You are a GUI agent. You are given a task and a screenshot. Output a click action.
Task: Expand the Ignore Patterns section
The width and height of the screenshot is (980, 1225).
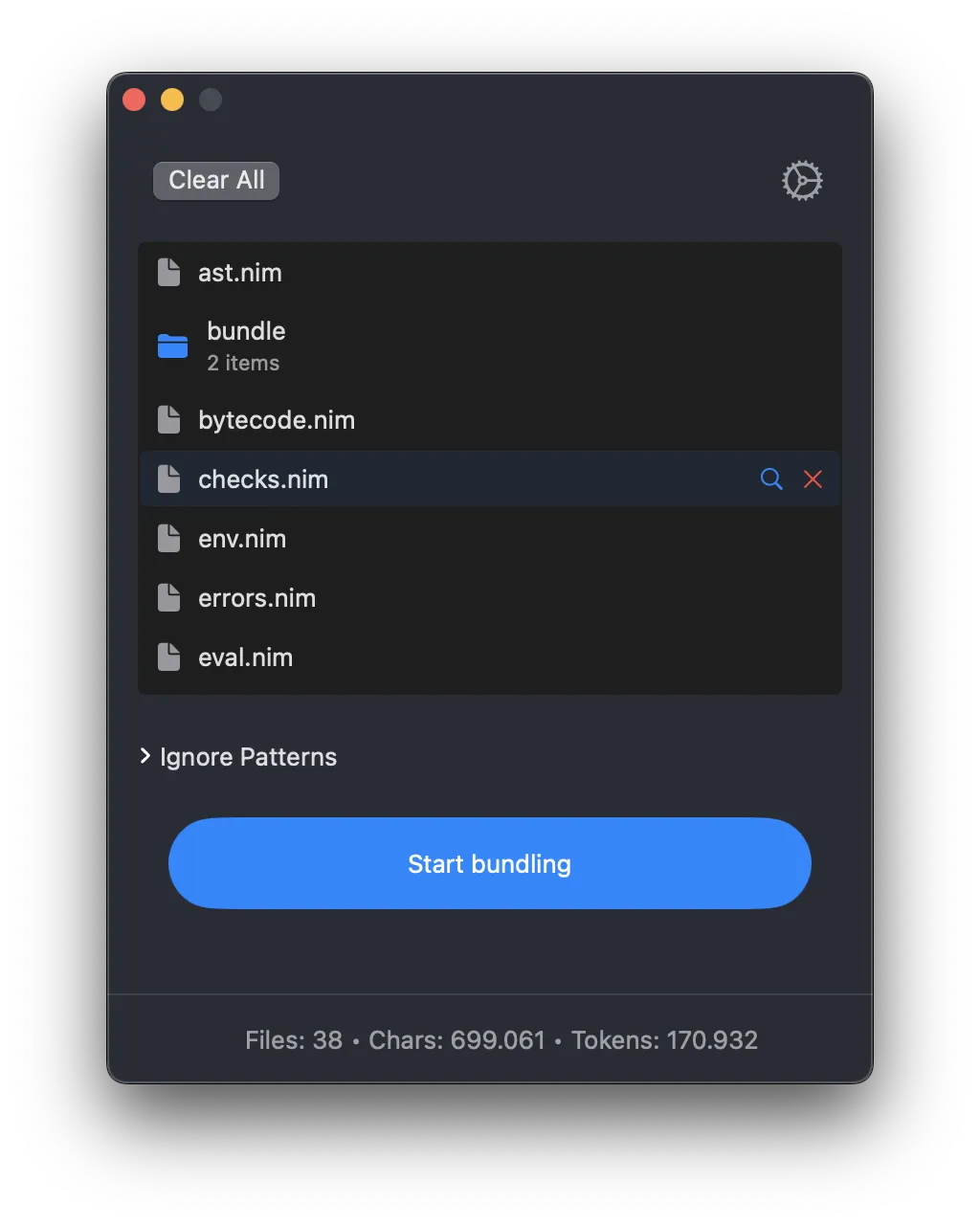[145, 756]
